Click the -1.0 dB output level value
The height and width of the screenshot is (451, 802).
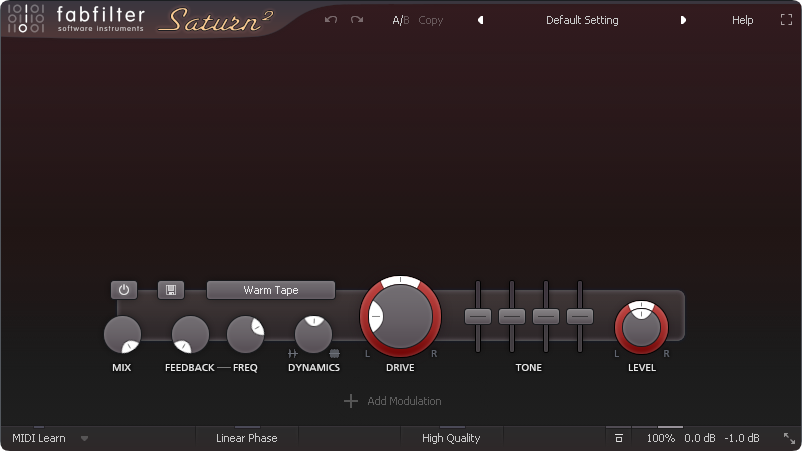click(742, 438)
